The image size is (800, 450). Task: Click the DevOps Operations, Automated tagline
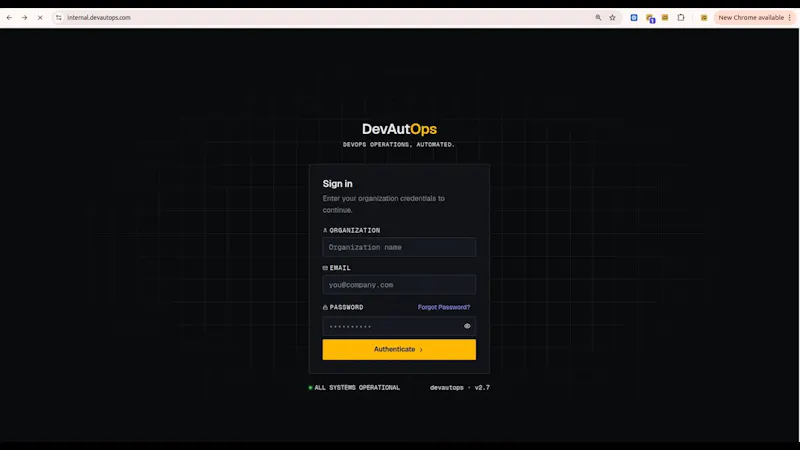[x=398, y=144]
